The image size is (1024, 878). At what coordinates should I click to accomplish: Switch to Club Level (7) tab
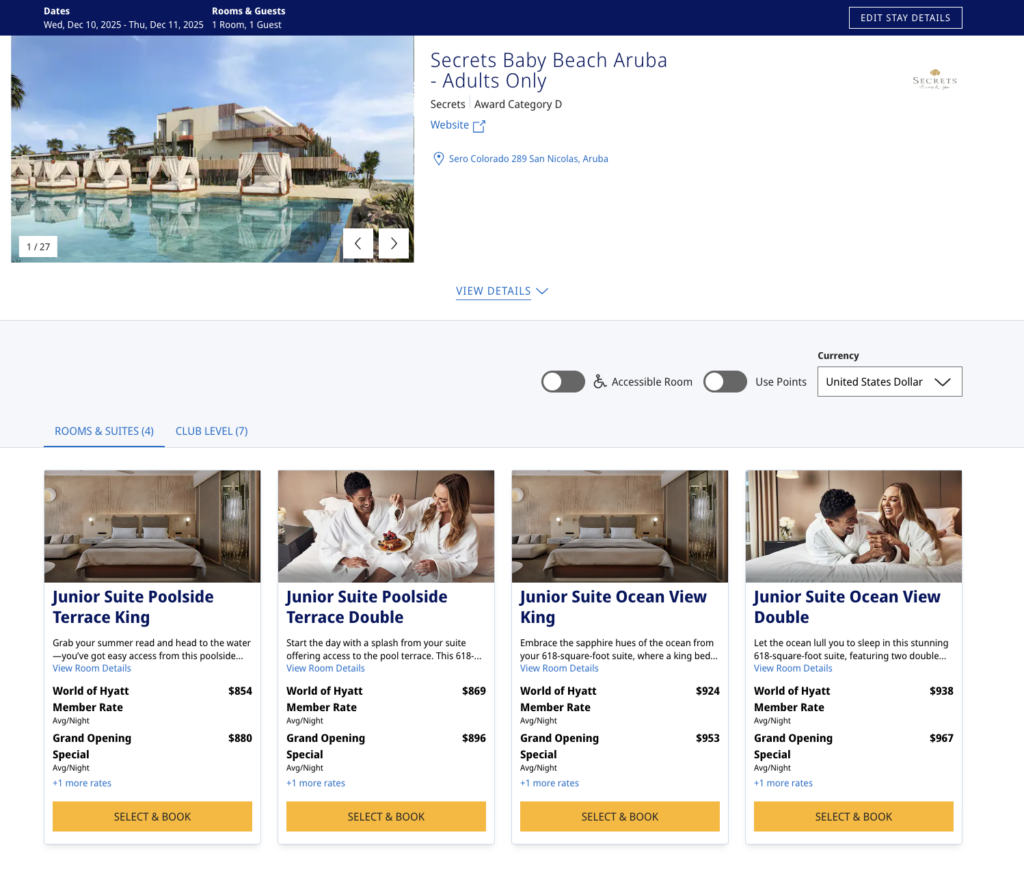(x=212, y=431)
